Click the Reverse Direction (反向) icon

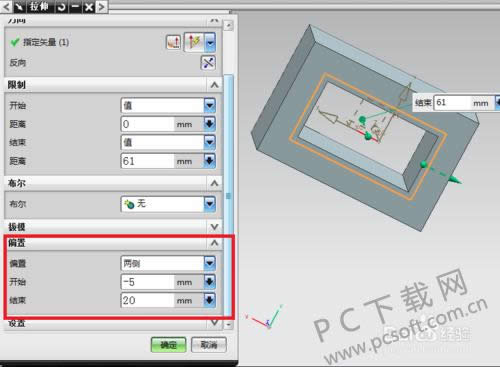click(208, 63)
